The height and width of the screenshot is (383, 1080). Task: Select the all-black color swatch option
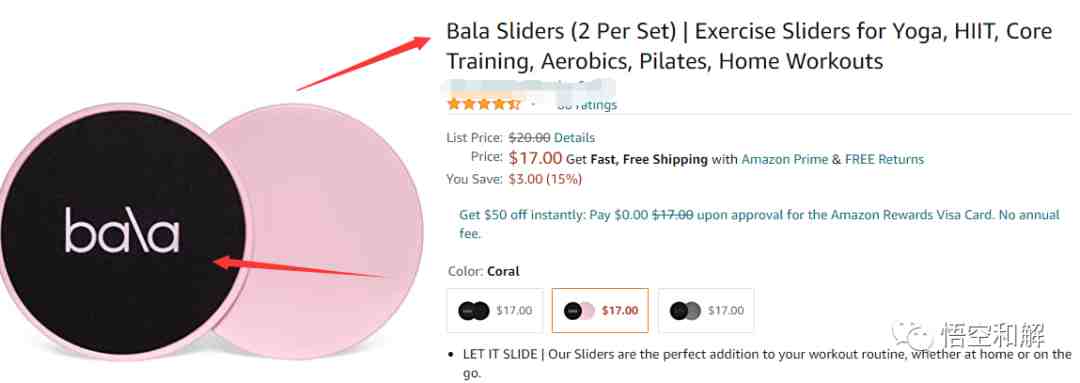495,311
